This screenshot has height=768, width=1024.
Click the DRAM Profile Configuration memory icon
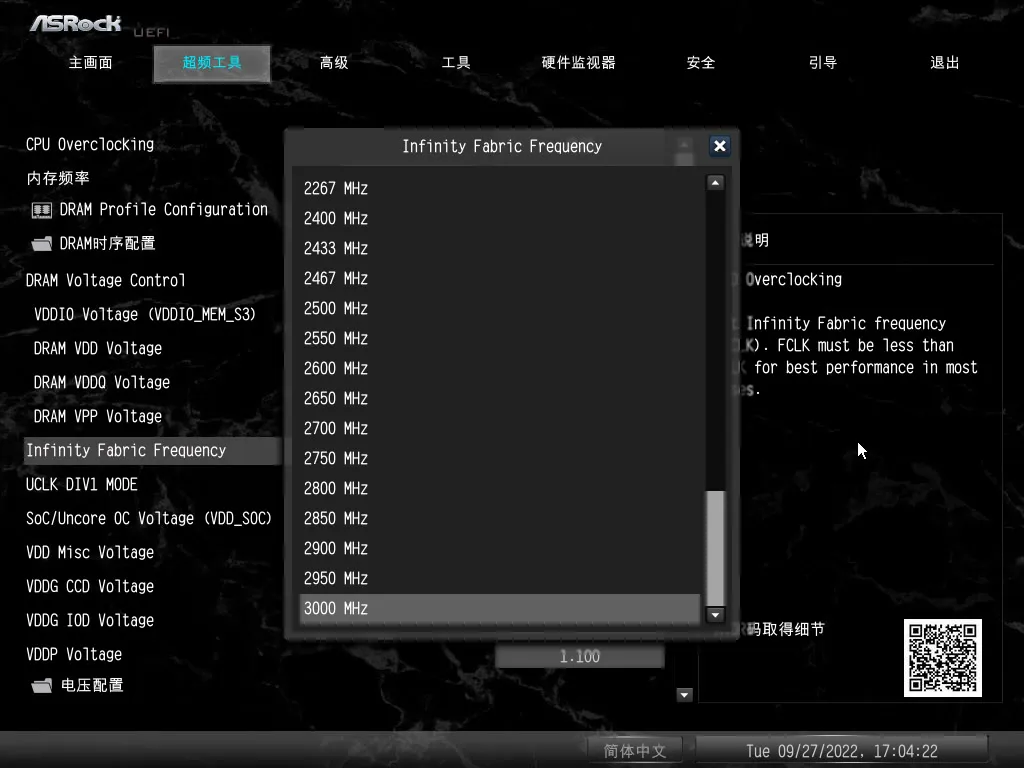42,210
